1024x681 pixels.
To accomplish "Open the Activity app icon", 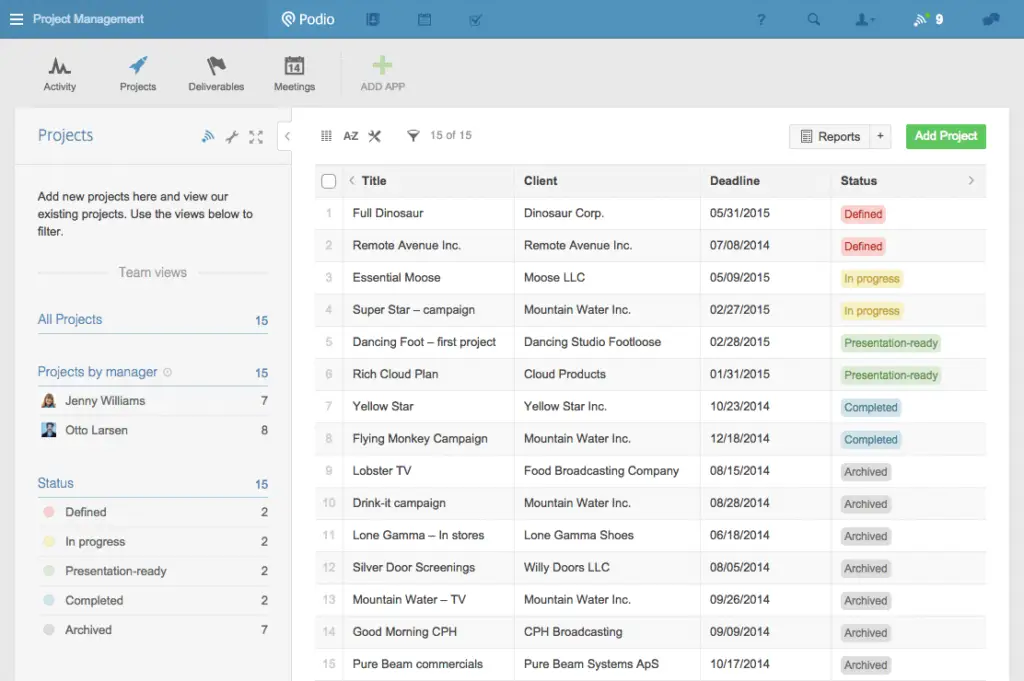I will pos(59,66).
